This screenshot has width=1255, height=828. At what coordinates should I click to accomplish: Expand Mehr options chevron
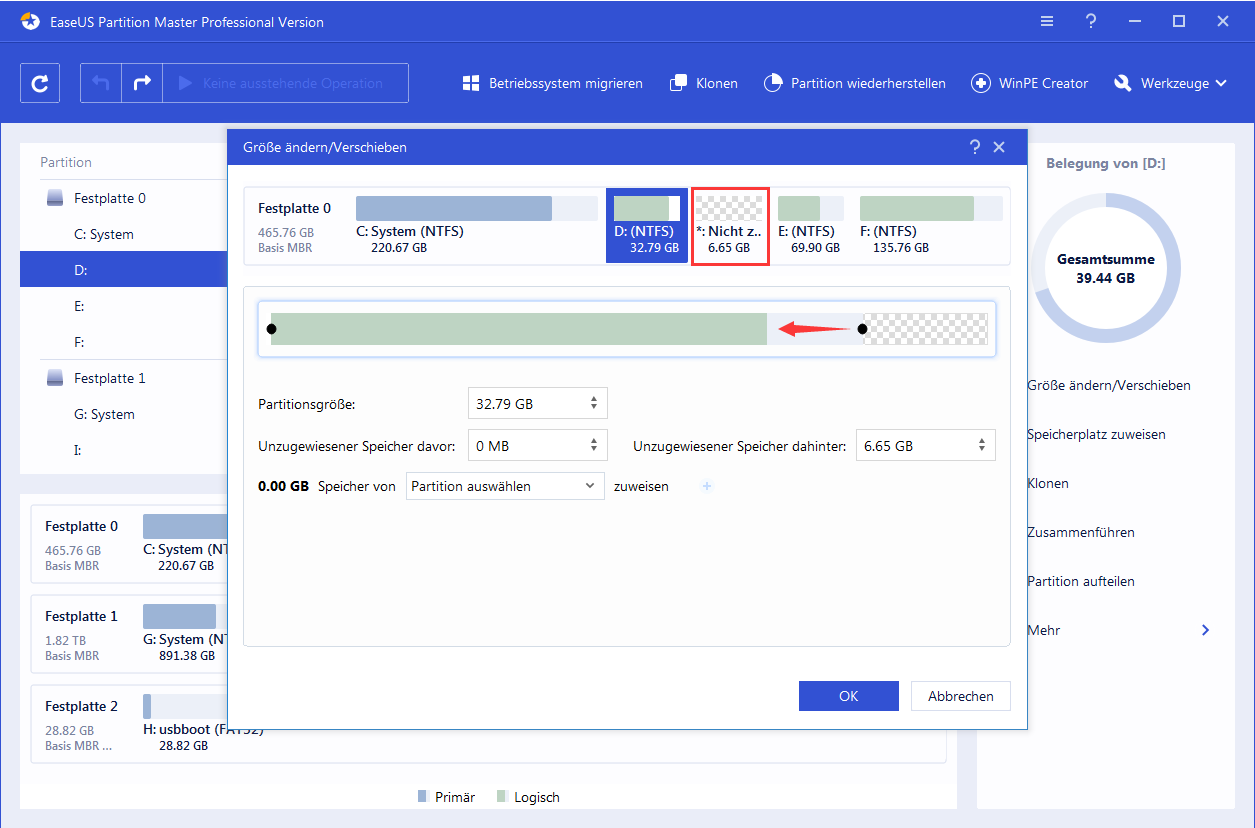(x=1205, y=630)
